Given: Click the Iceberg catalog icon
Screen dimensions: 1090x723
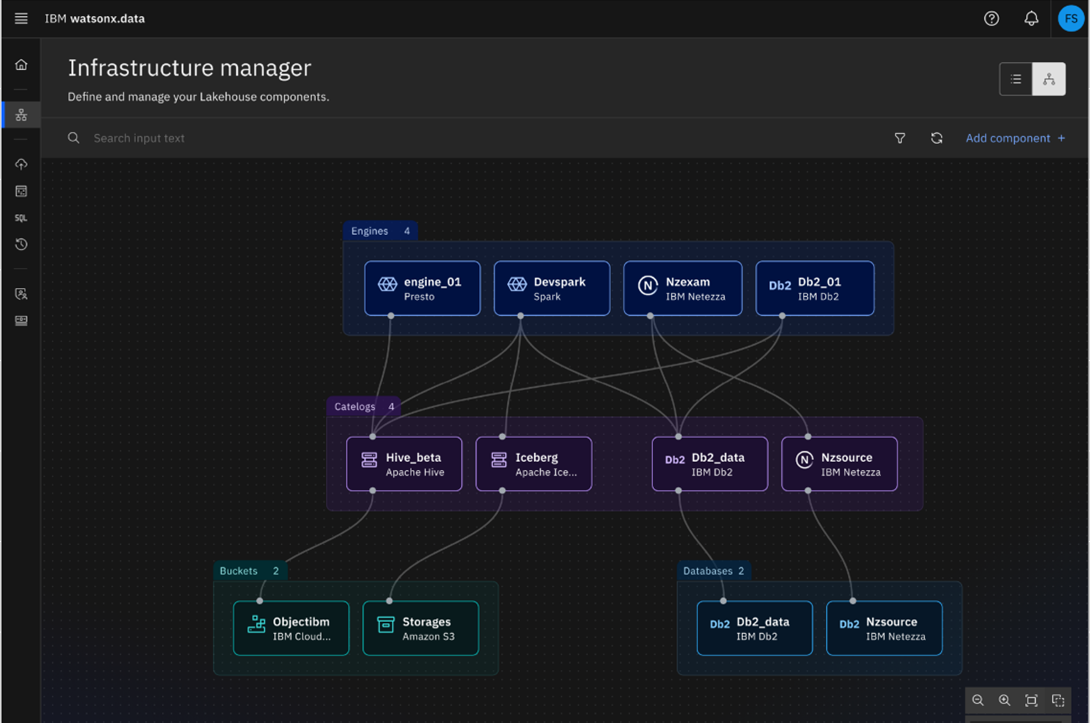Looking at the screenshot, I should point(499,460).
